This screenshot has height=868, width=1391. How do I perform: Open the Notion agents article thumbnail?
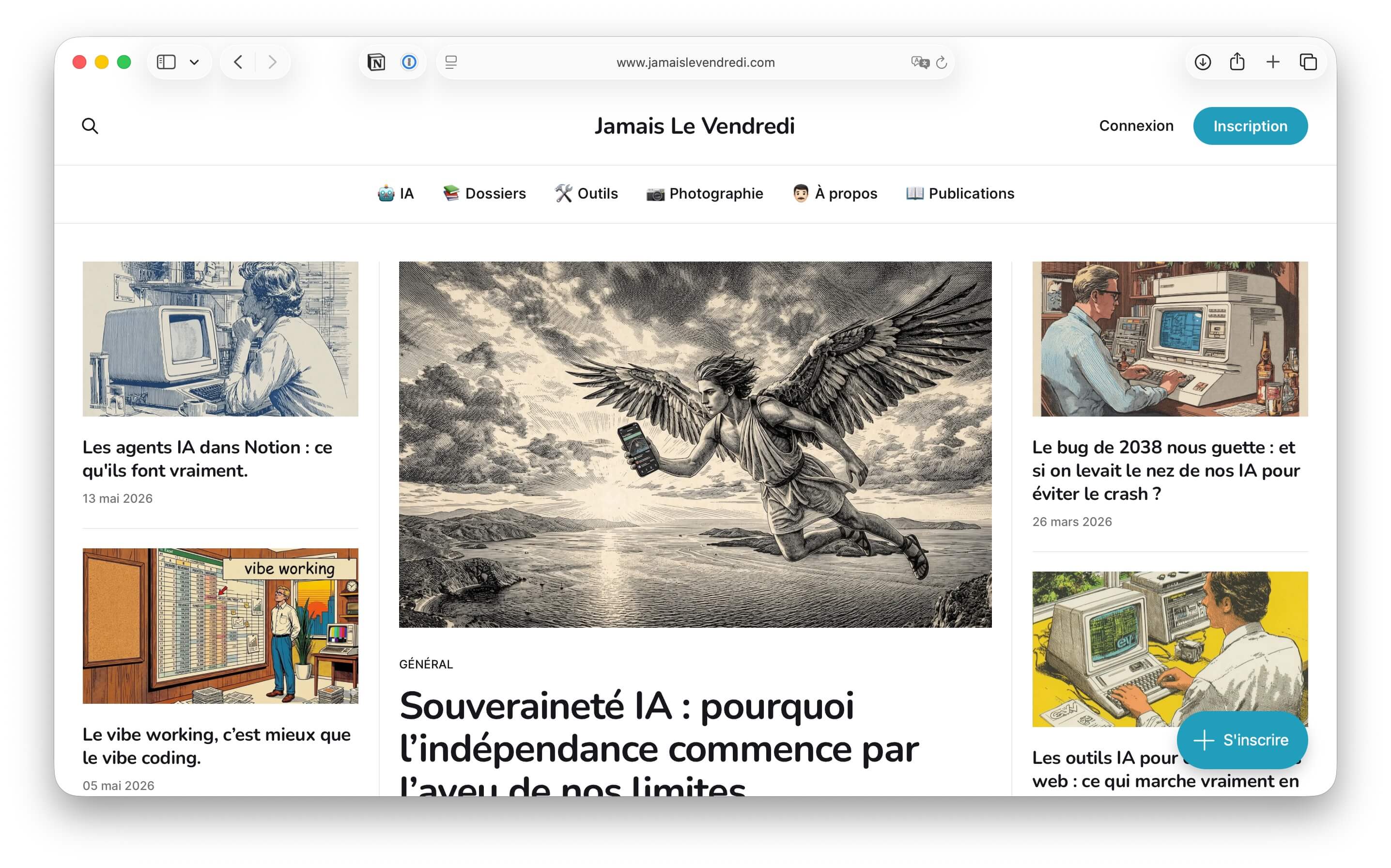[x=220, y=339]
